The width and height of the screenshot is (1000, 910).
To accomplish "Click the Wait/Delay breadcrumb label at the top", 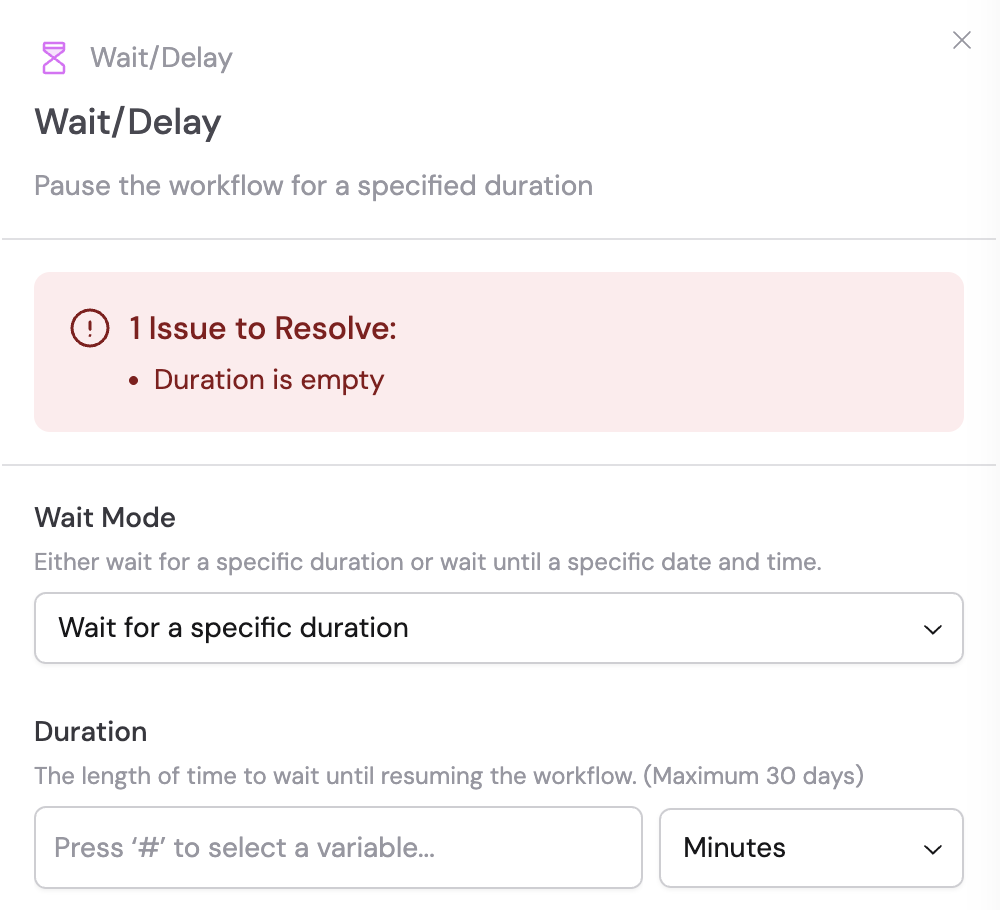I will (160, 58).
